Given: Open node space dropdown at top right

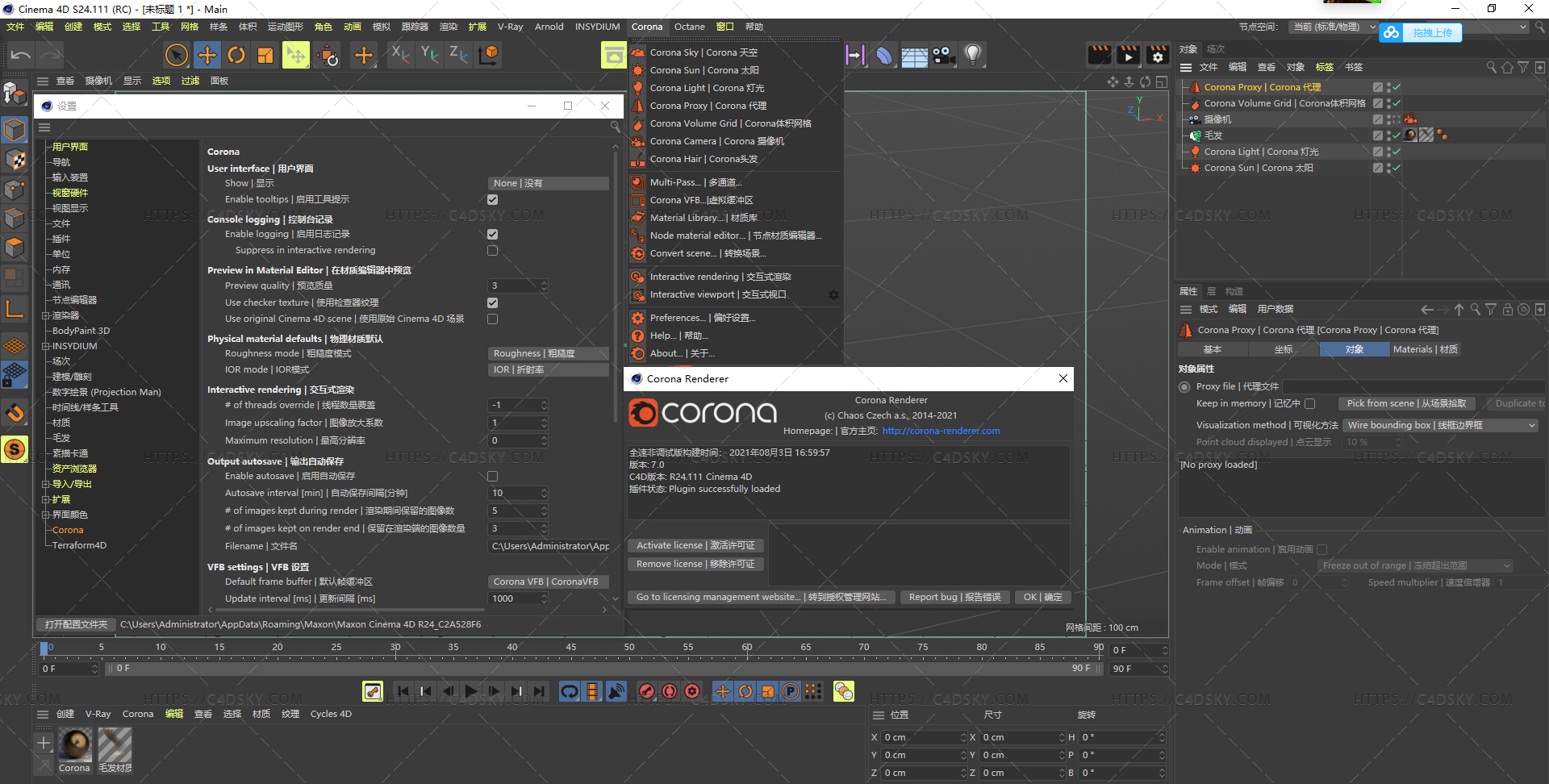Looking at the screenshot, I should [1334, 27].
